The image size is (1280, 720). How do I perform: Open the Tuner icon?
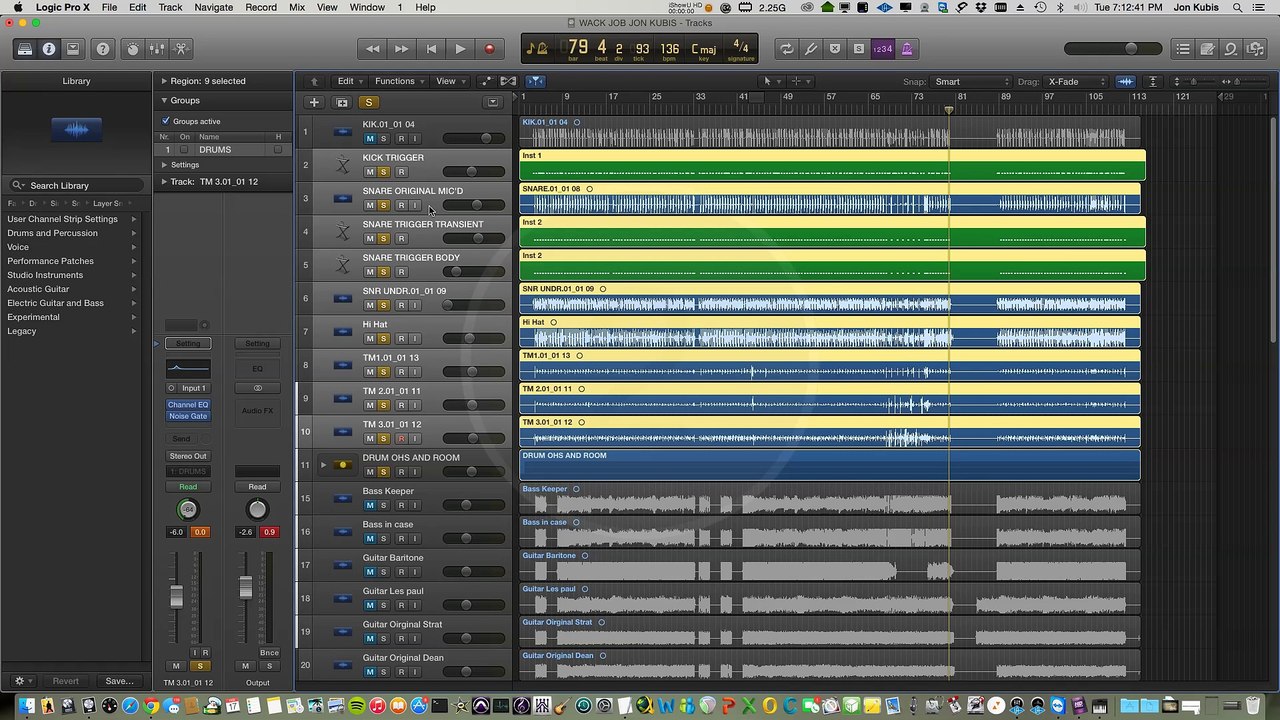click(x=811, y=49)
